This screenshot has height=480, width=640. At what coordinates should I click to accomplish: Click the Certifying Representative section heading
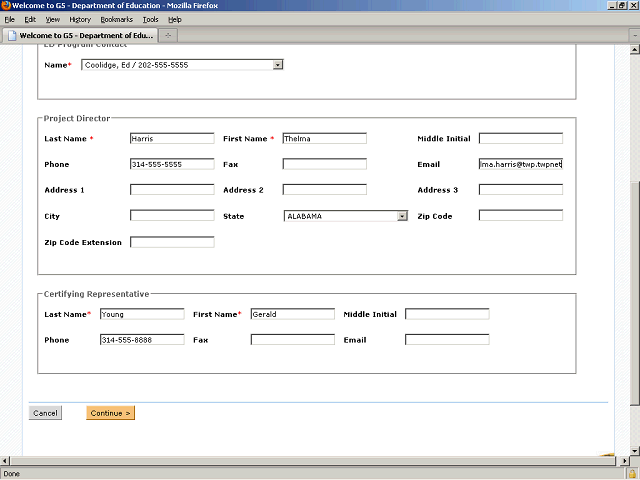(96, 294)
